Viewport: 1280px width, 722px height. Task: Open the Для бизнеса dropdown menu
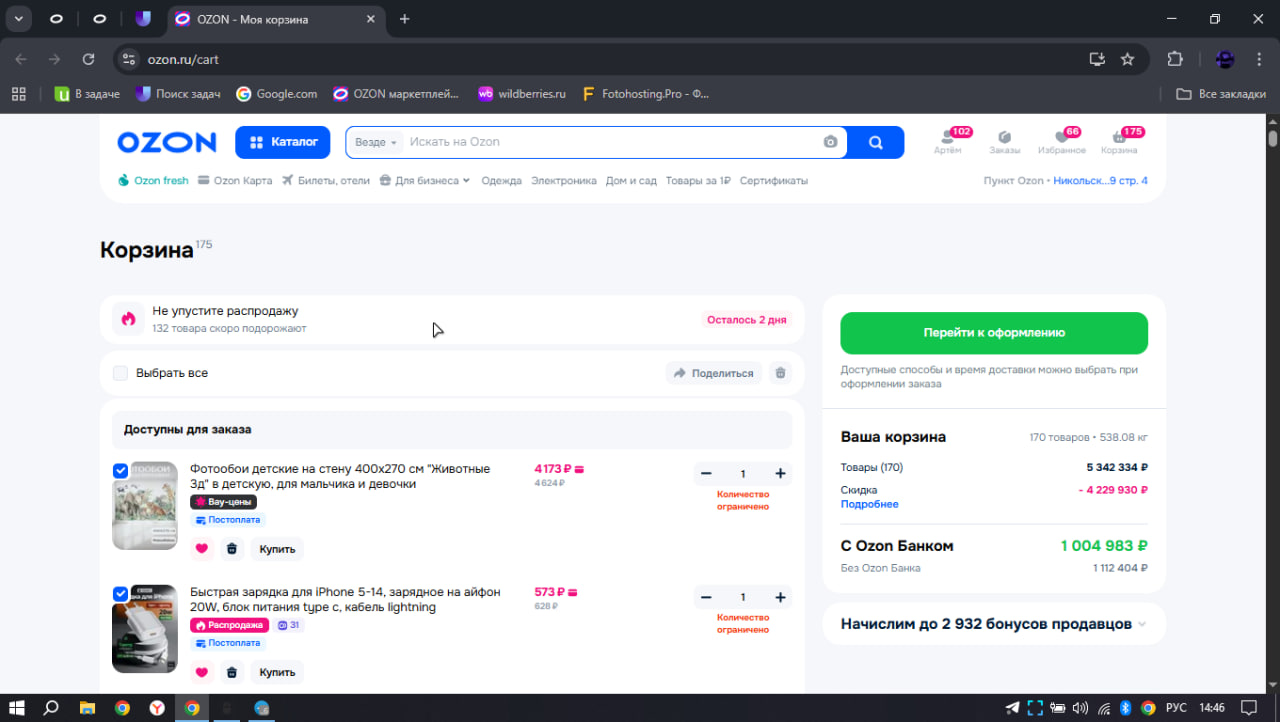tap(425, 181)
